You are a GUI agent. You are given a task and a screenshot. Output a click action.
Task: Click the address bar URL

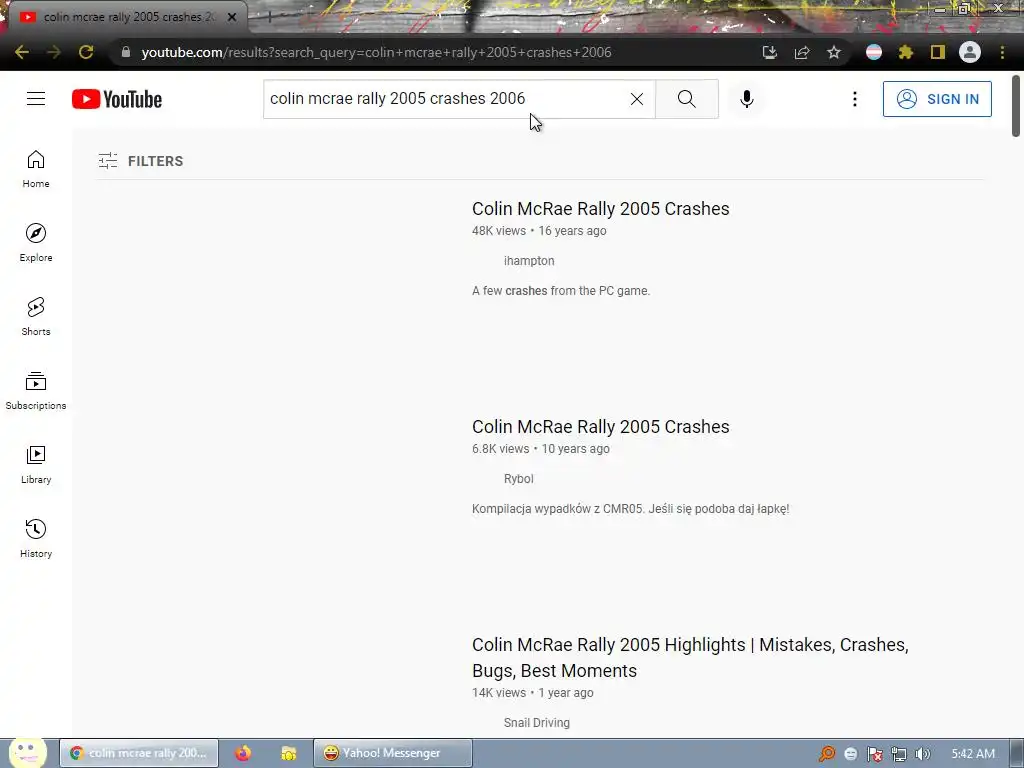(x=376, y=52)
